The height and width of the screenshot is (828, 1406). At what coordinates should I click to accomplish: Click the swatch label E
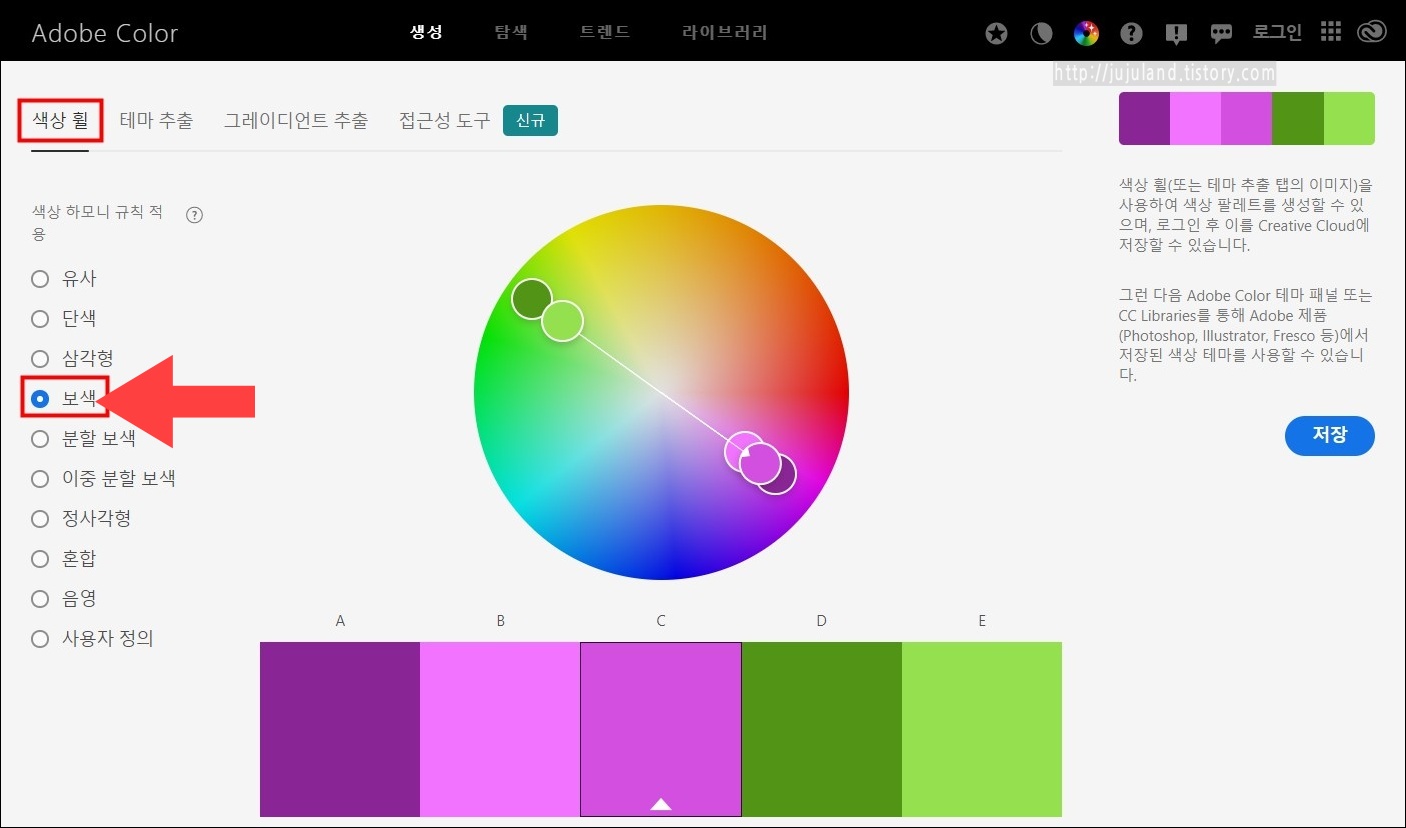(x=982, y=621)
